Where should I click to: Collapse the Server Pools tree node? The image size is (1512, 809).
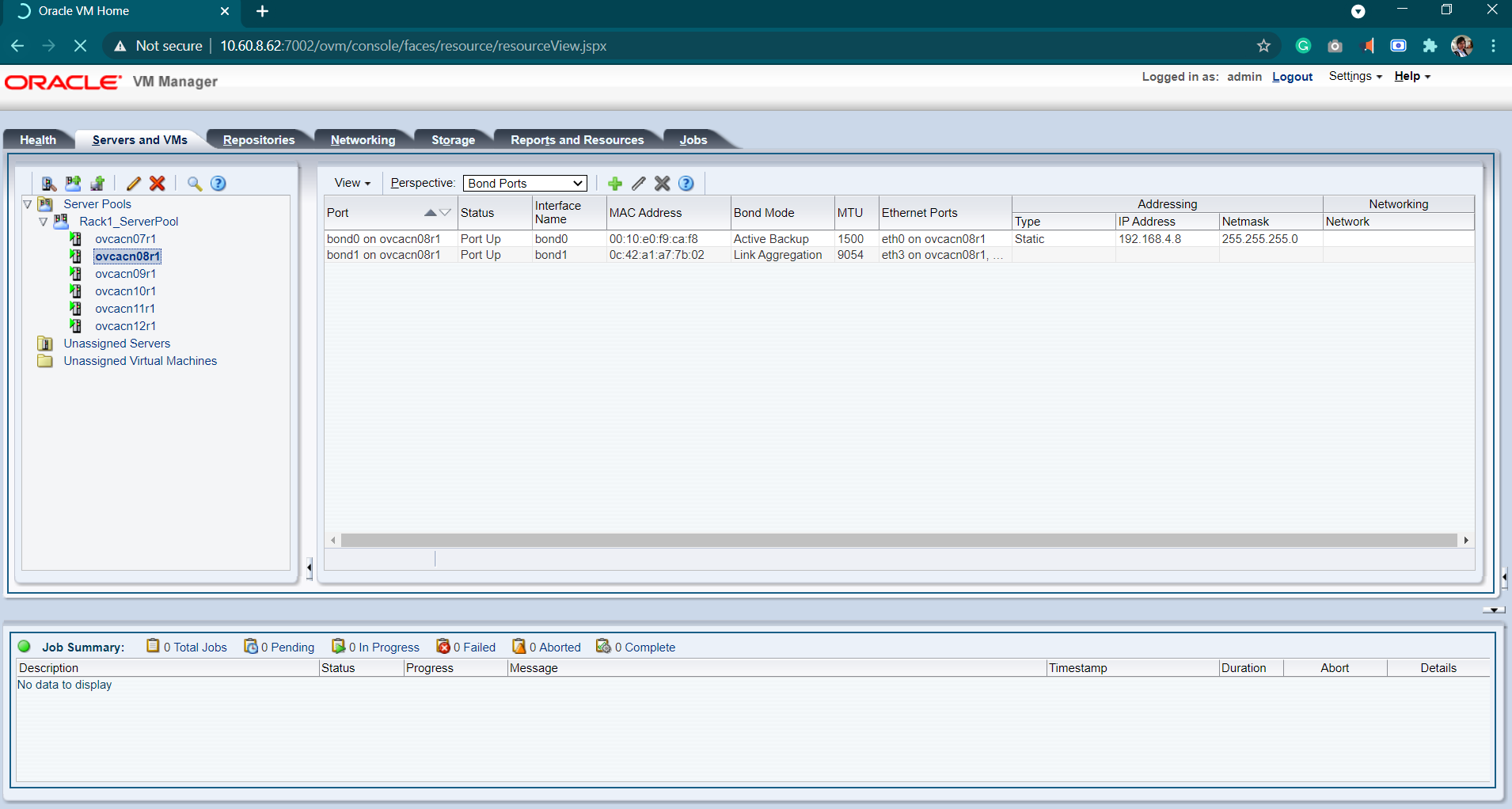tap(28, 204)
